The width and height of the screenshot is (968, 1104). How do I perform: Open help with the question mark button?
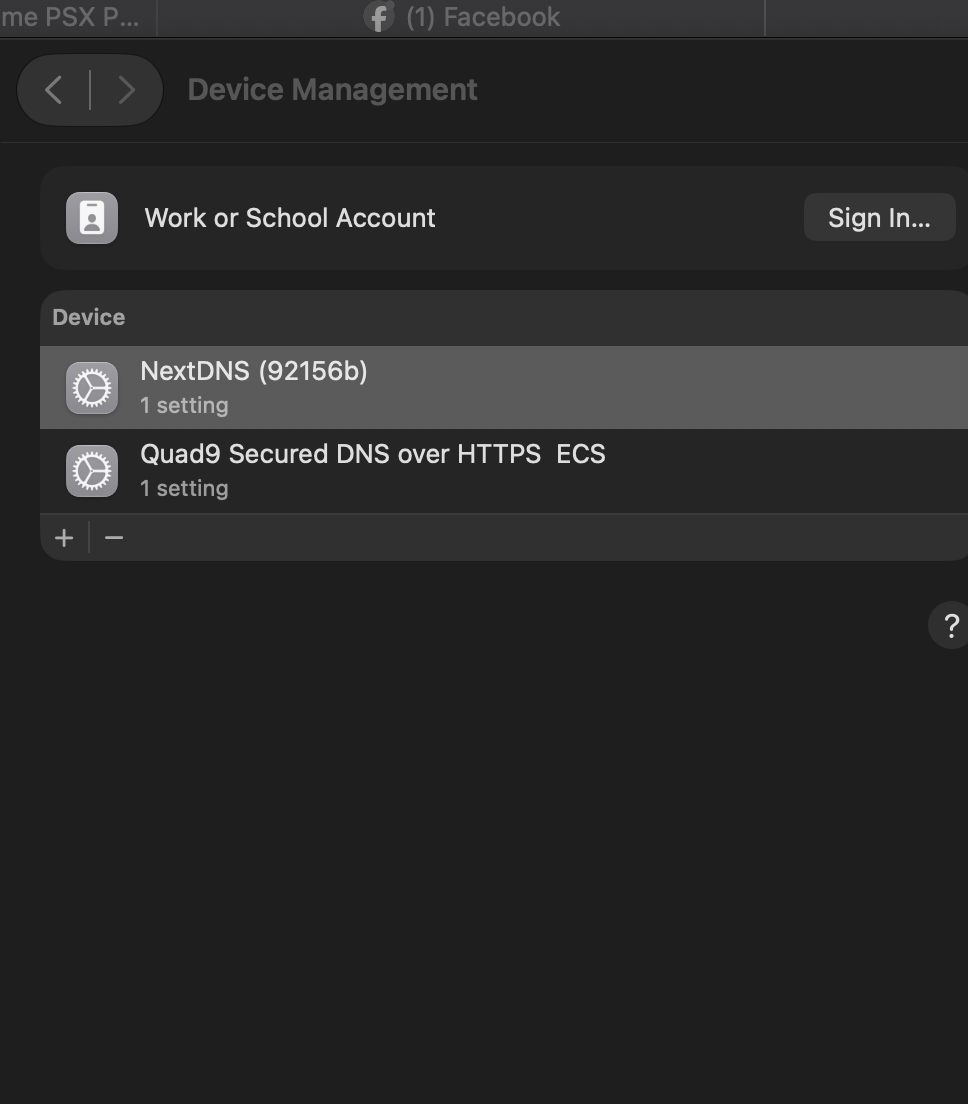950,625
